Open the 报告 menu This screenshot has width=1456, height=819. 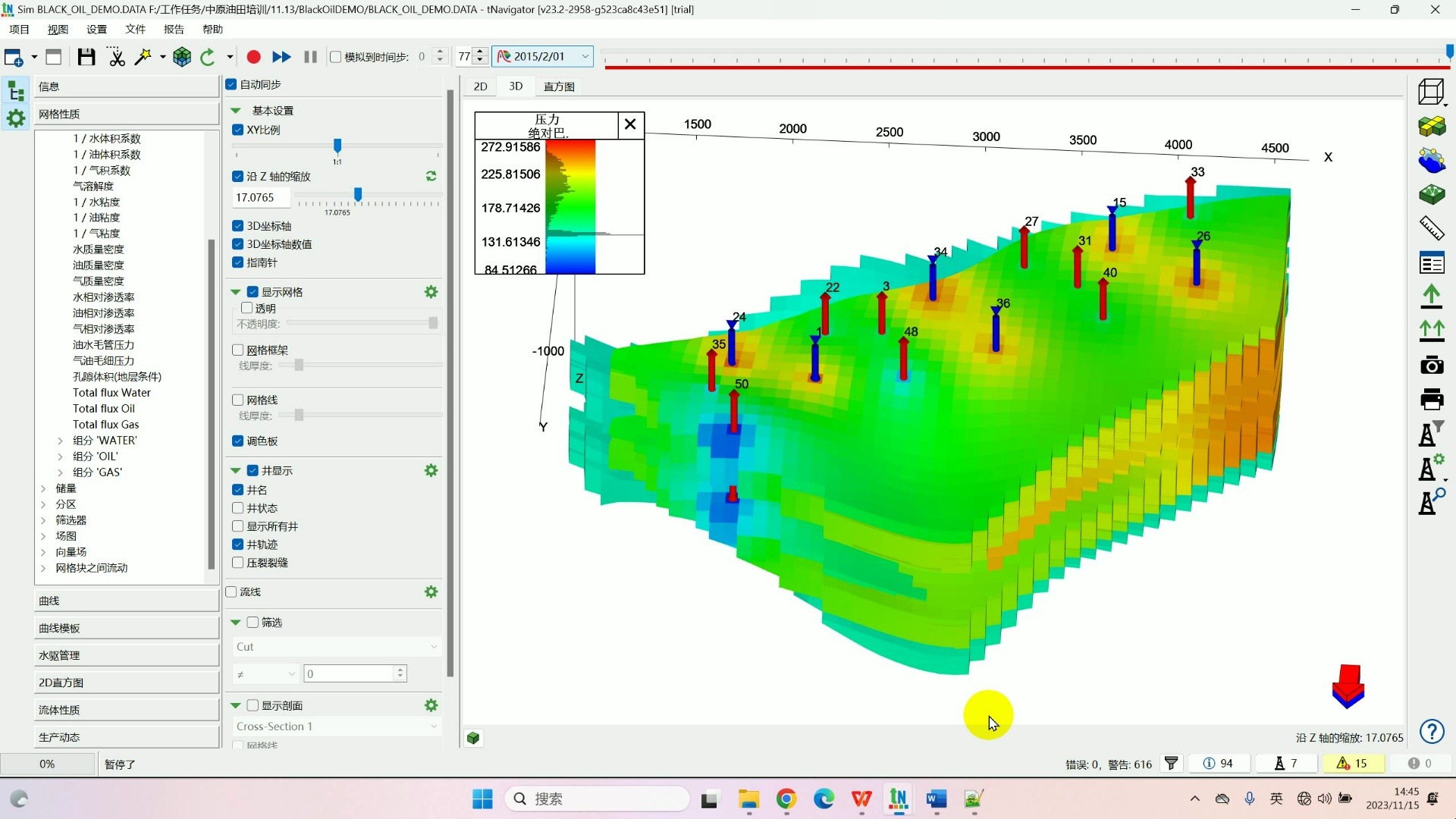174,29
